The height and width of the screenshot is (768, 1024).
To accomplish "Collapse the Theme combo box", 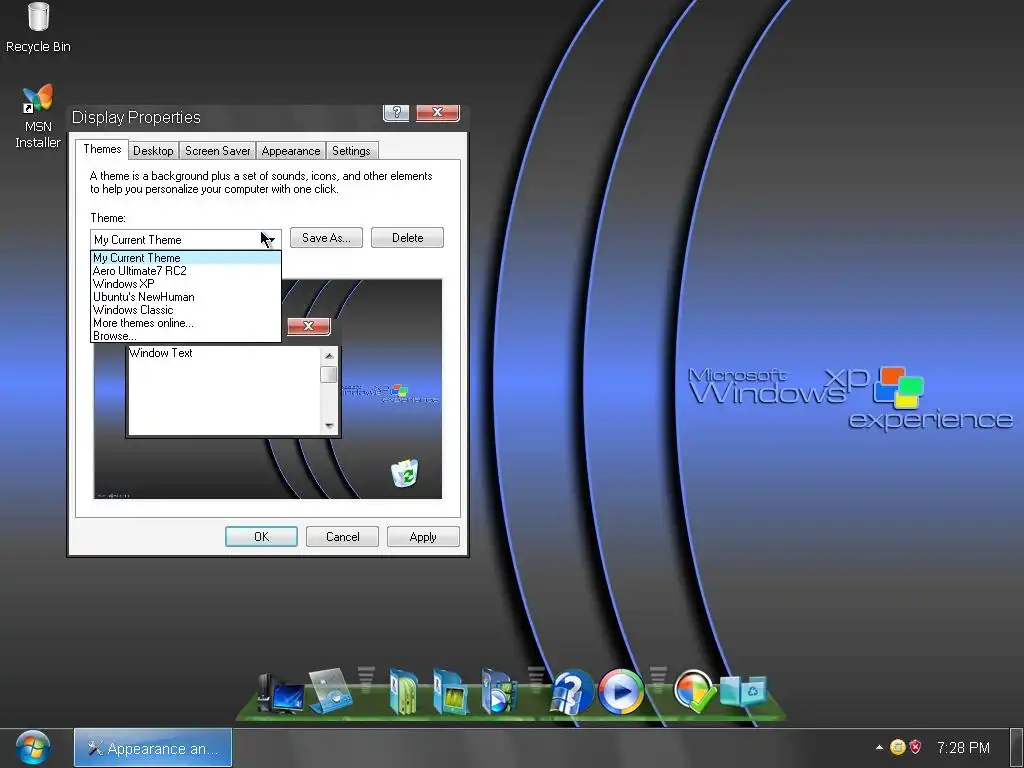I will point(271,239).
